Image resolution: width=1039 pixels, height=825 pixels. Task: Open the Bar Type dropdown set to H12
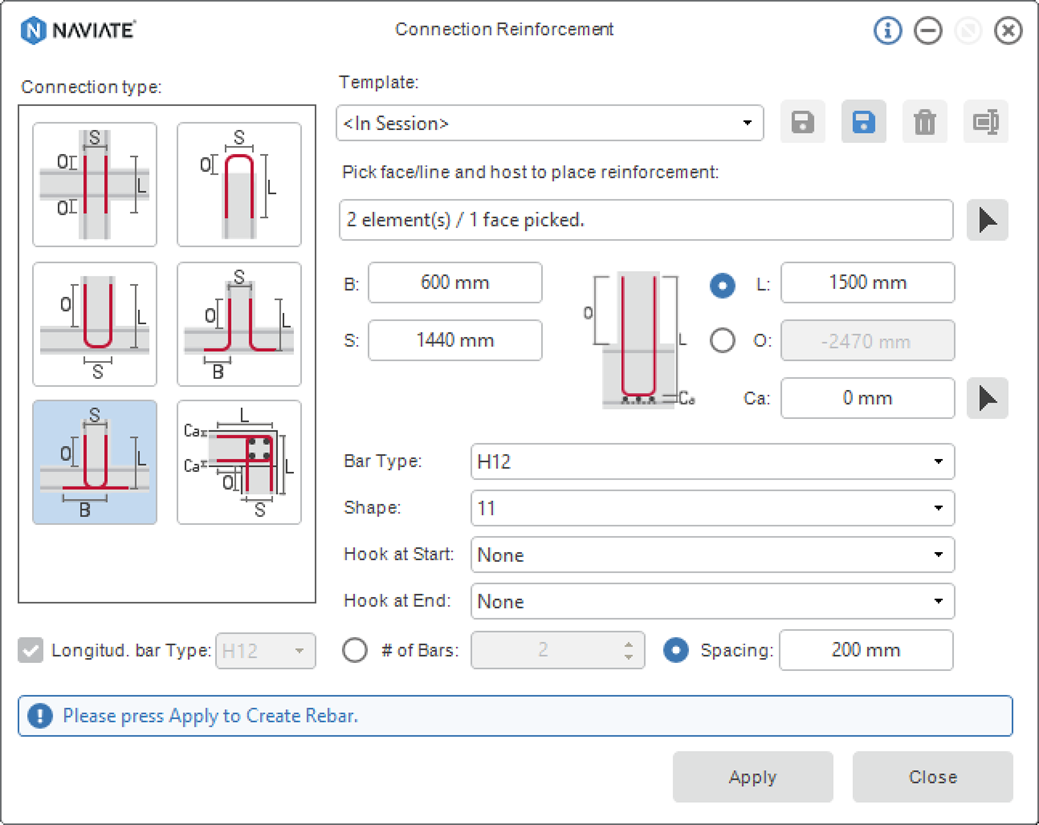click(712, 461)
